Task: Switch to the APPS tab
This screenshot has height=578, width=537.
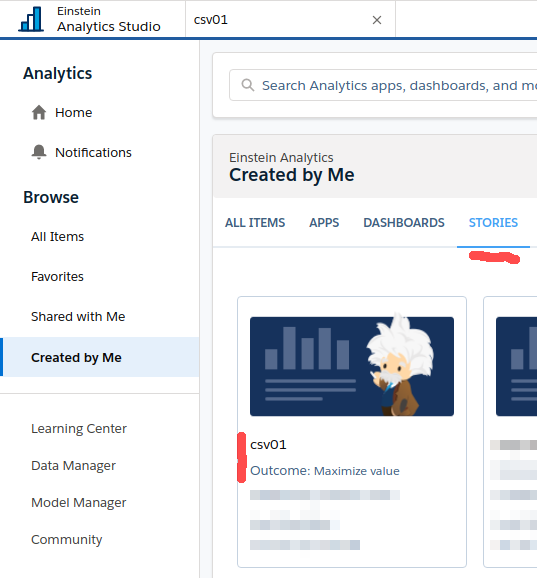Action: pyautogui.click(x=324, y=223)
